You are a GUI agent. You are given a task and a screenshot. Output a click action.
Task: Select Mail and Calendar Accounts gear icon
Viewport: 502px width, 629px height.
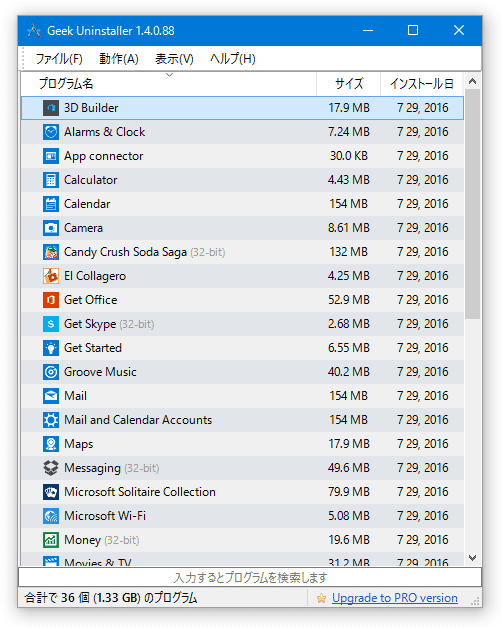[51, 420]
